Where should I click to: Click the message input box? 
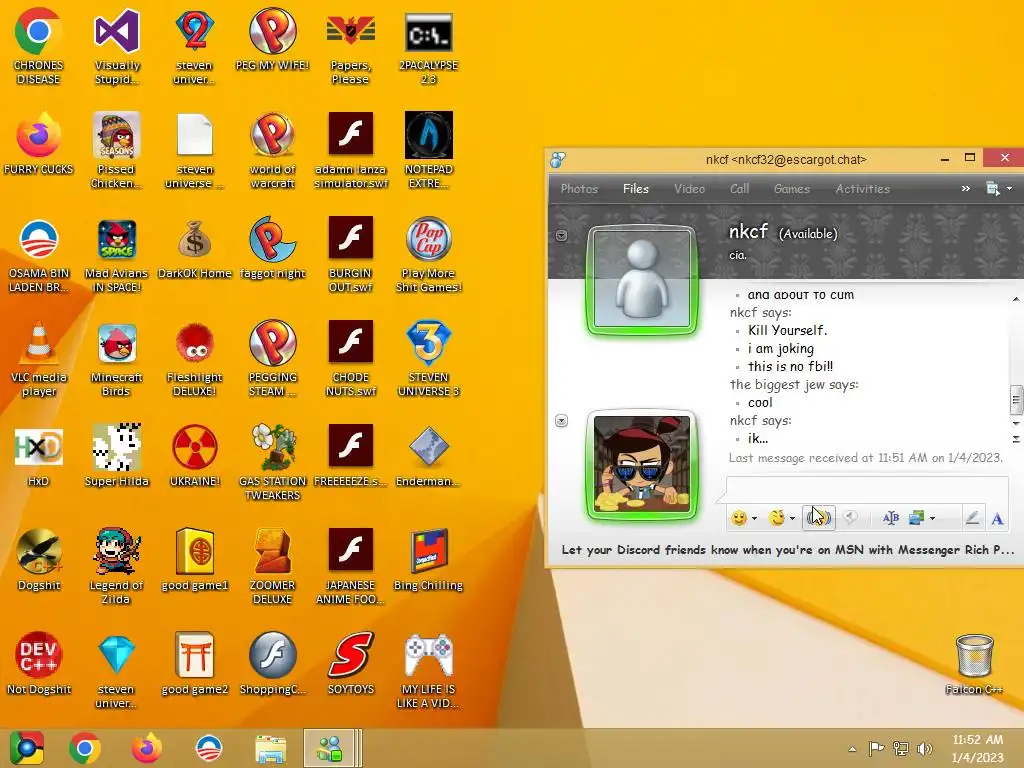pos(867,488)
